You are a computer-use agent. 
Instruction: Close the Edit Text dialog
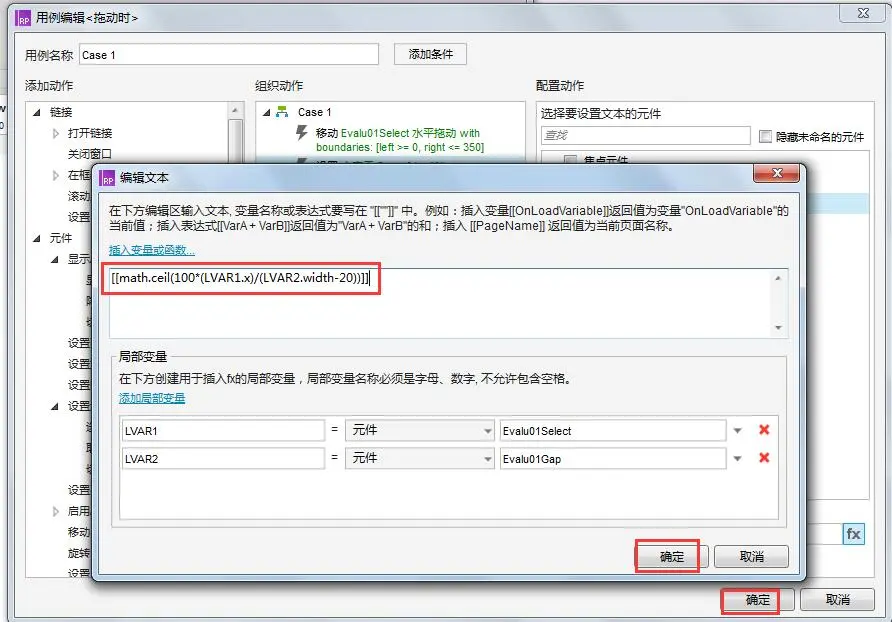point(777,173)
